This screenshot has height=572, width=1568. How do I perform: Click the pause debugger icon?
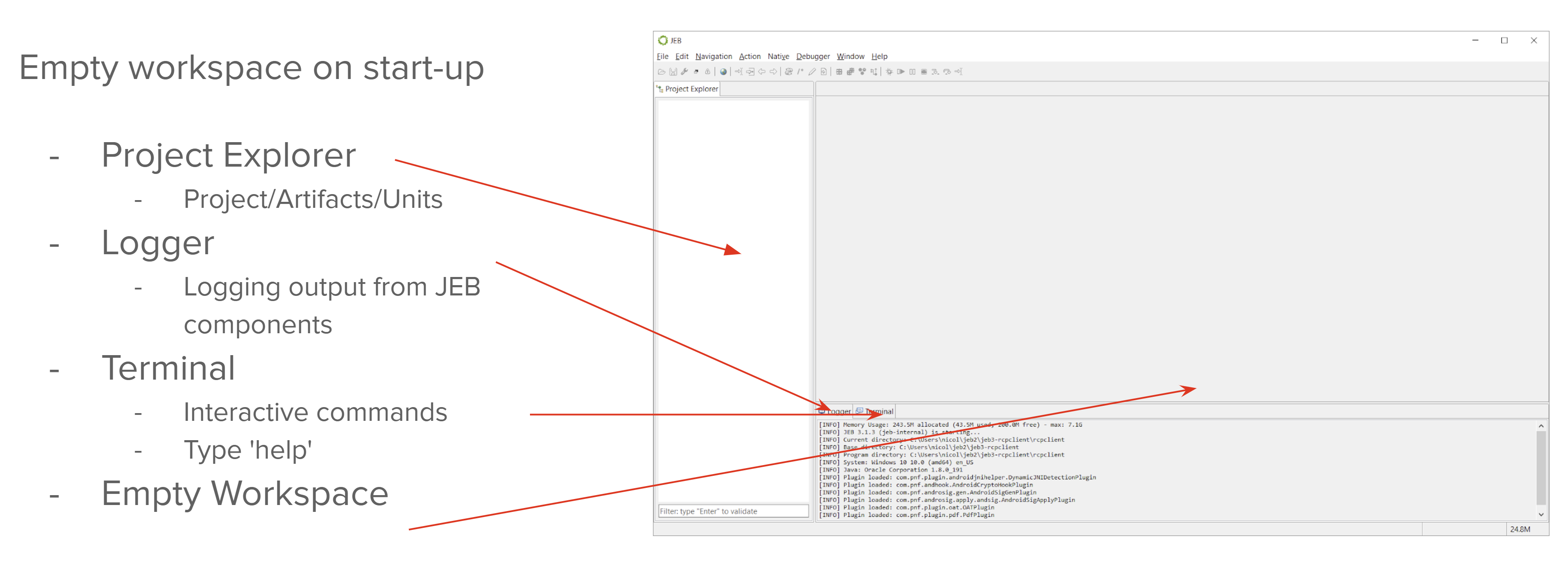point(912,72)
